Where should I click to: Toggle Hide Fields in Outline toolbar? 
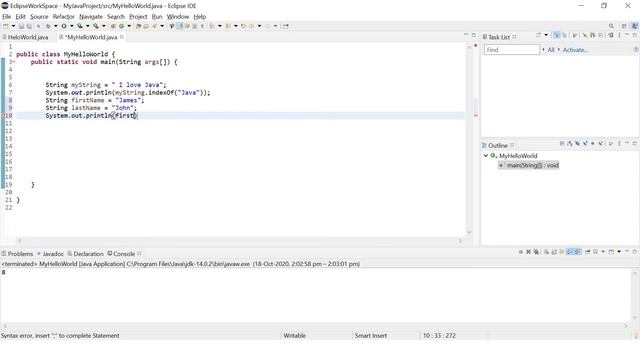point(578,144)
